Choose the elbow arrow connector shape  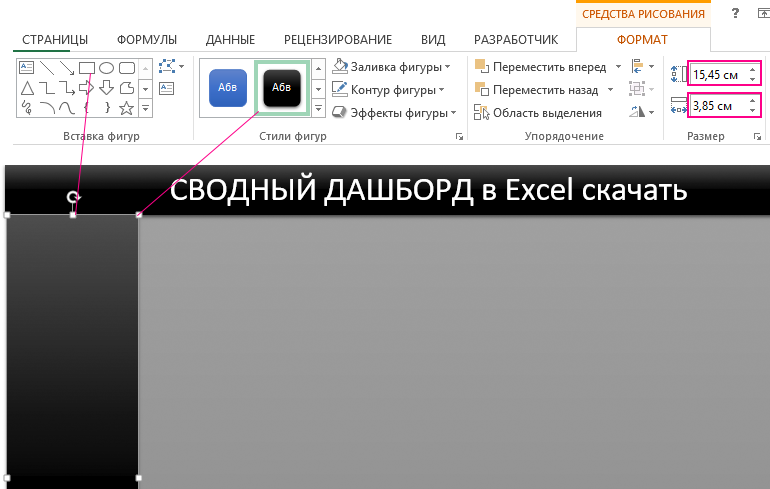[x=67, y=88]
